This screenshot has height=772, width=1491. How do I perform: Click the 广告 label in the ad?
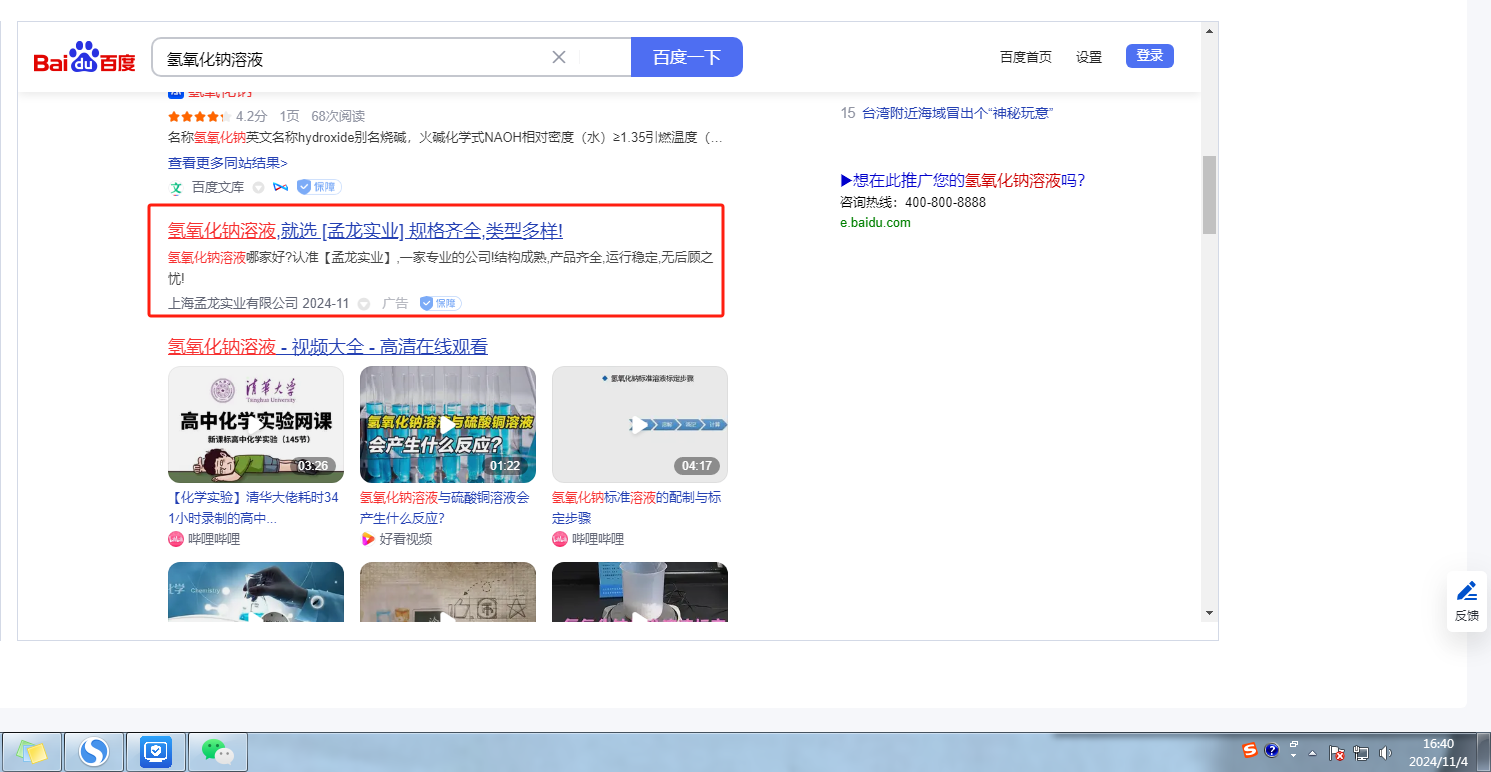point(395,303)
